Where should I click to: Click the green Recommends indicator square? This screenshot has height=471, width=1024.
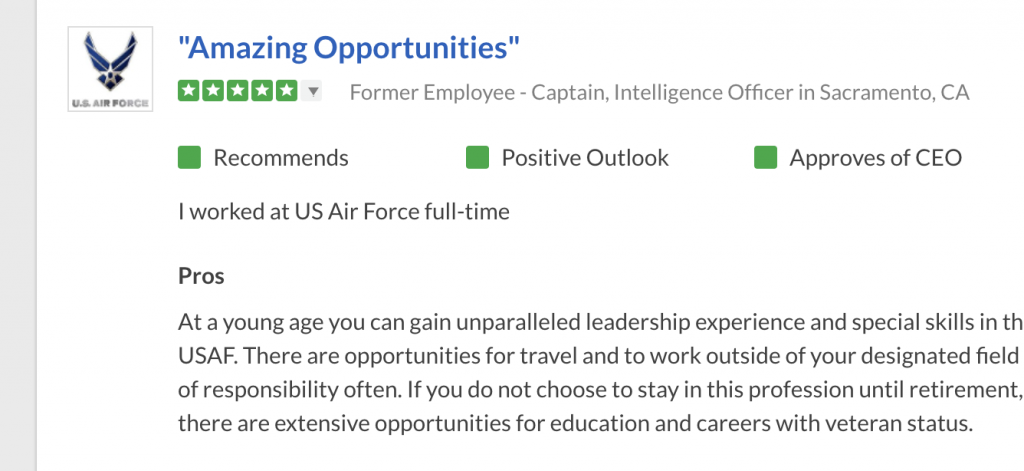[x=190, y=158]
